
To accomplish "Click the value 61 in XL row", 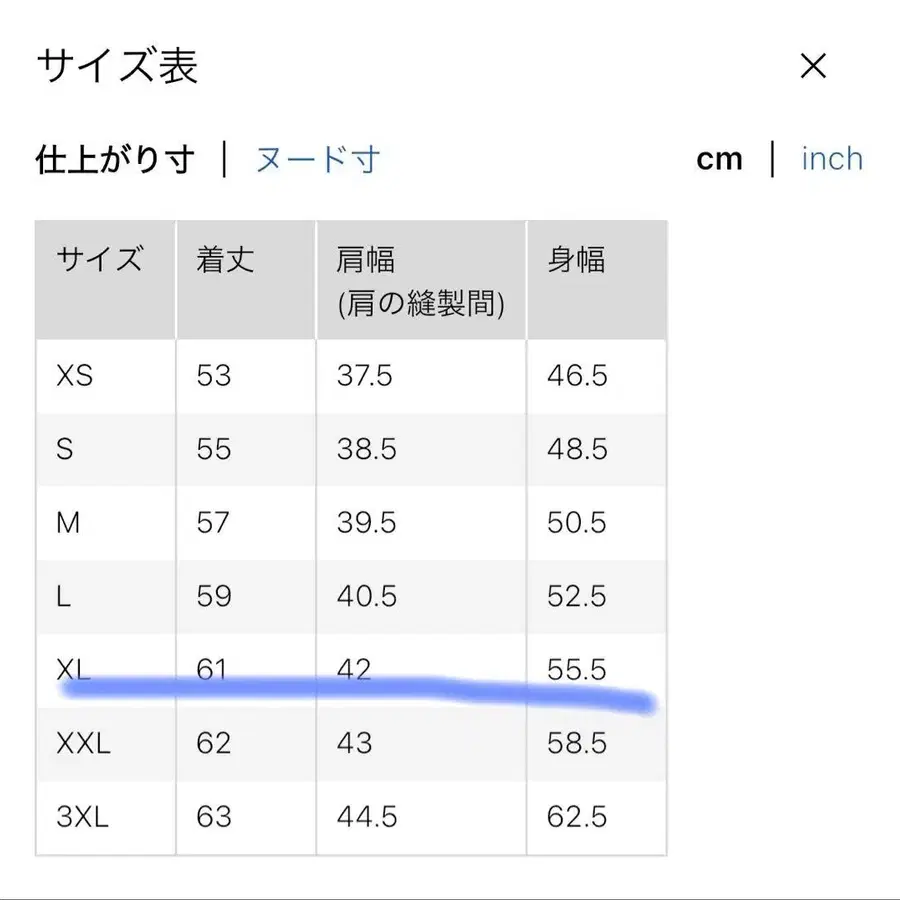I will tap(213, 669).
